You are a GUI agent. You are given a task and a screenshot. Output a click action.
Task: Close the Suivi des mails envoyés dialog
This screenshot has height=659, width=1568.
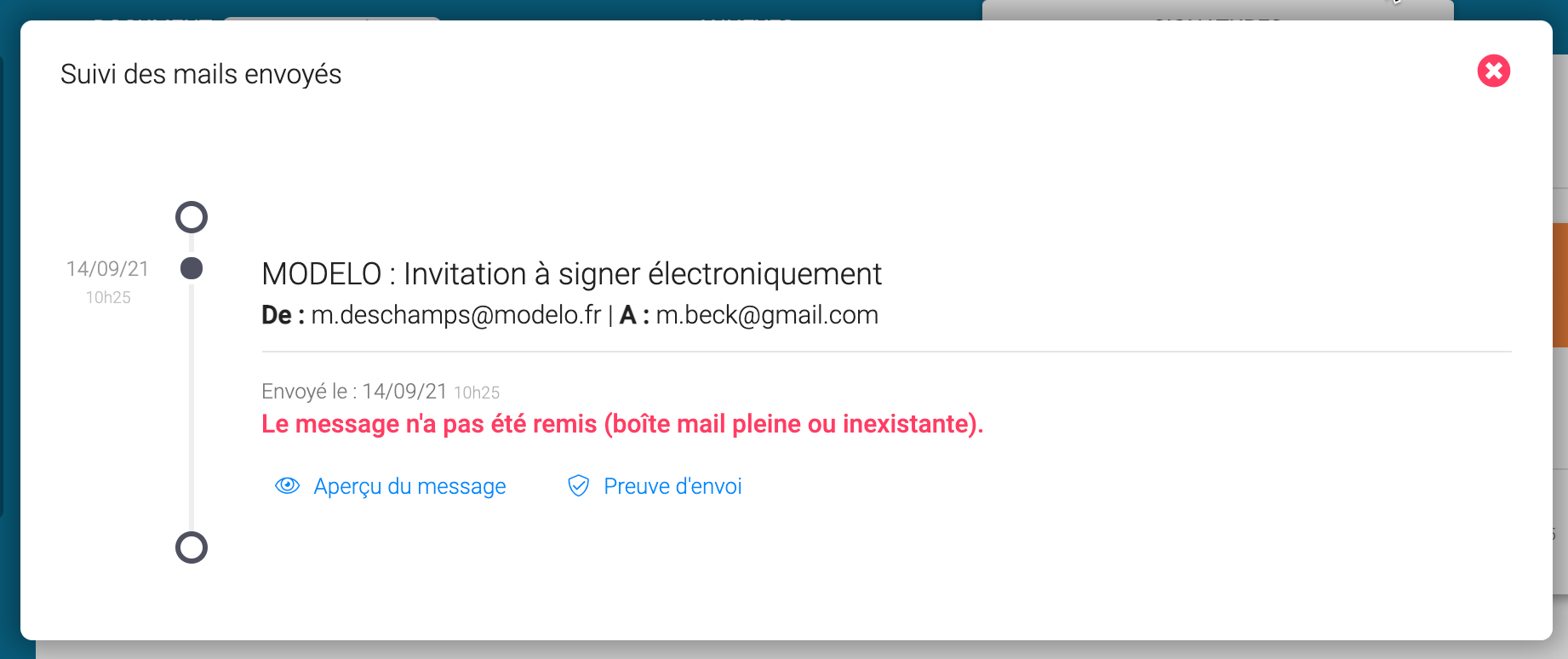1493,71
